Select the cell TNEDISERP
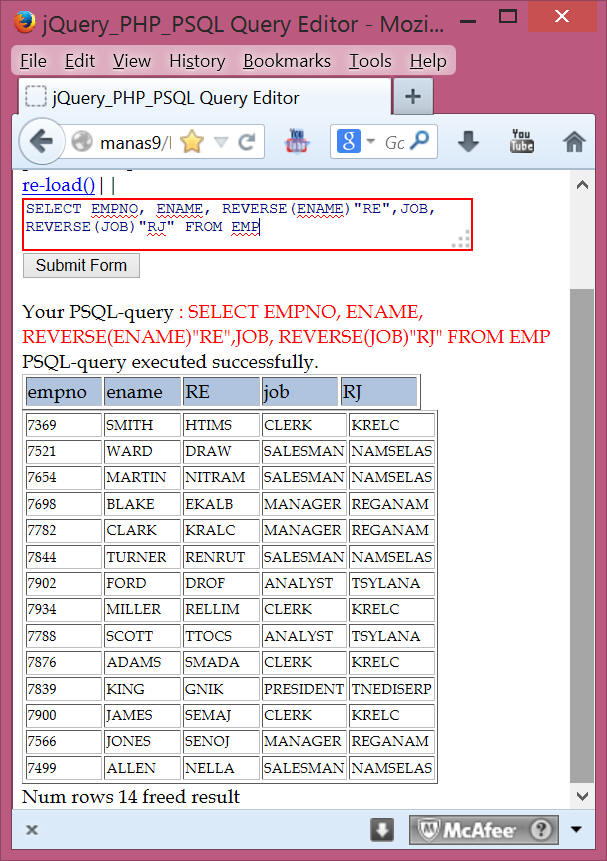 tap(392, 689)
